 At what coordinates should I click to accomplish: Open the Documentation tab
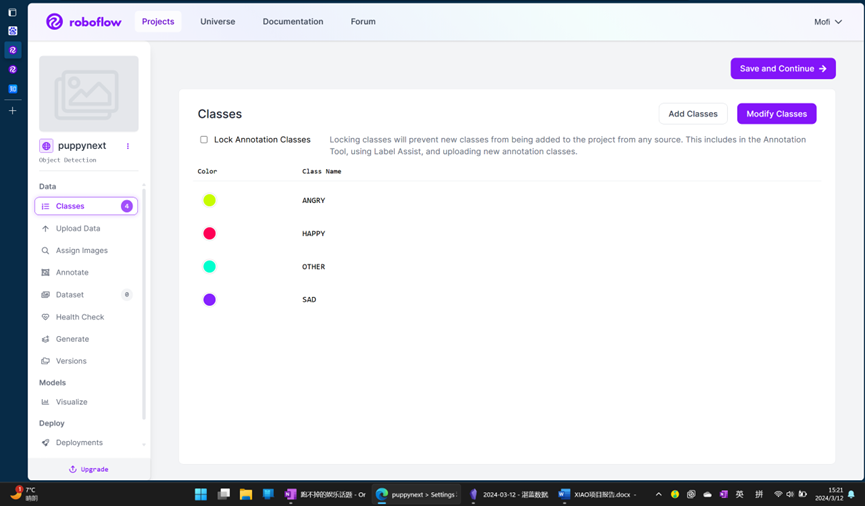point(293,22)
